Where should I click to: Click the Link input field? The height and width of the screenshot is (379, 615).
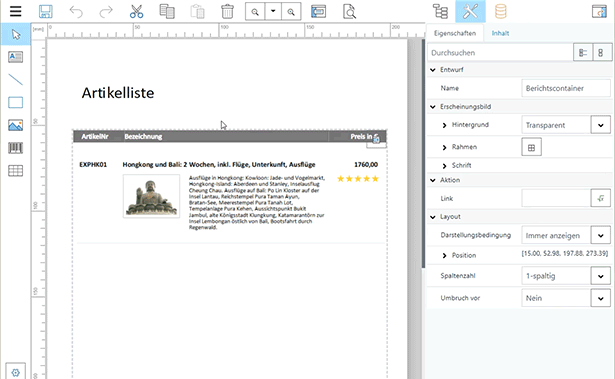tap(556, 199)
